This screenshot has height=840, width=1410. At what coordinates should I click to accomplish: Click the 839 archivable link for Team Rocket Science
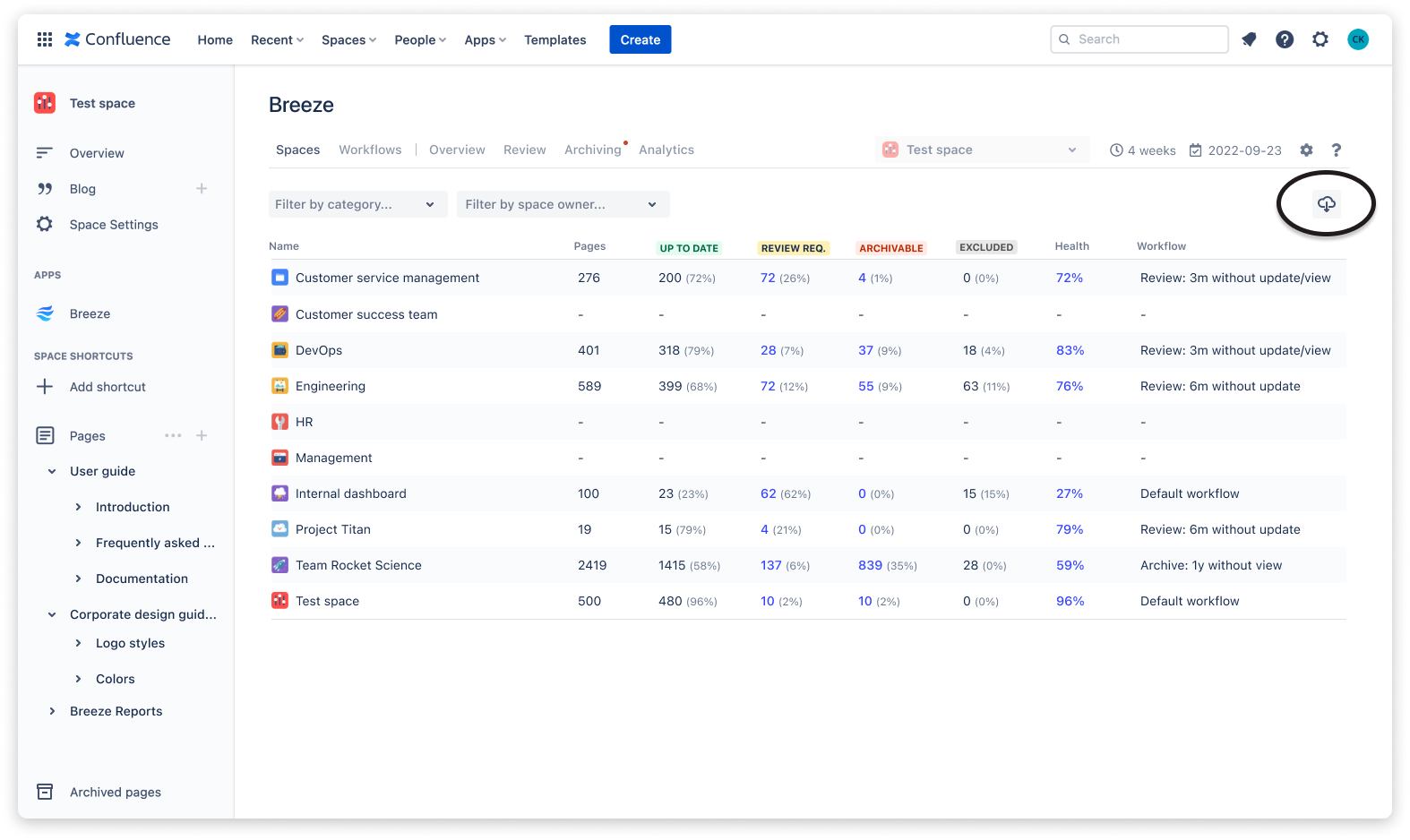pyautogui.click(x=870, y=565)
